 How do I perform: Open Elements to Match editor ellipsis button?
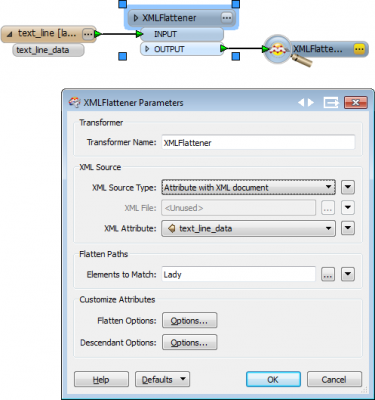[328, 275]
